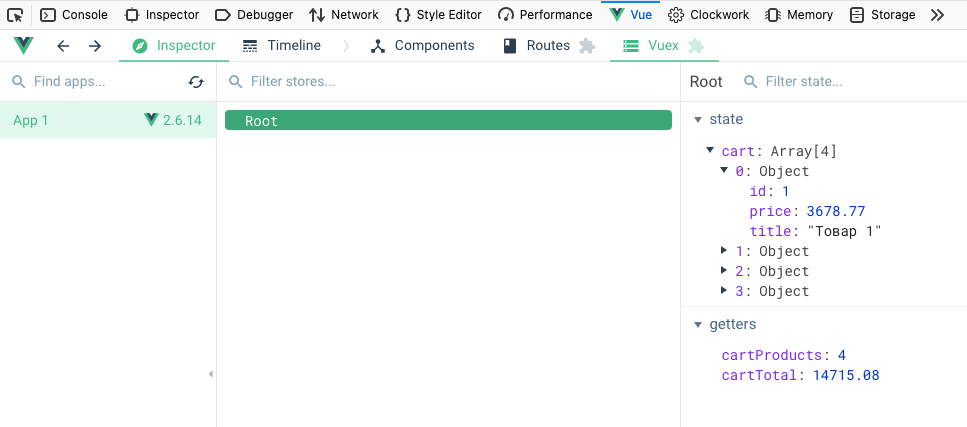This screenshot has height=427, width=967.
Task: Select App 1 in apps list
Action: (x=108, y=120)
